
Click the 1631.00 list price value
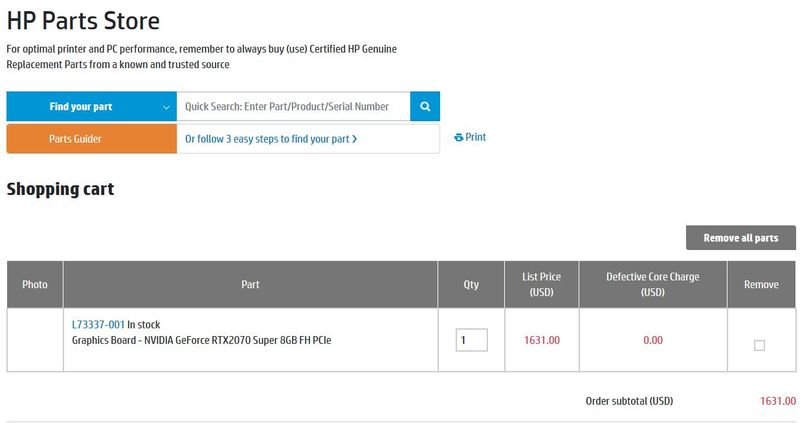pyautogui.click(x=542, y=340)
